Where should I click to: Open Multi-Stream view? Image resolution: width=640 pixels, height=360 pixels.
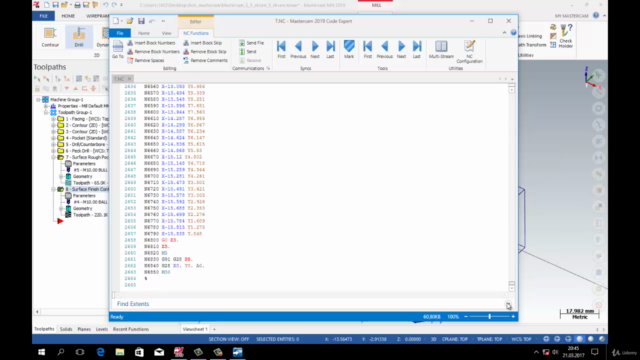(441, 49)
